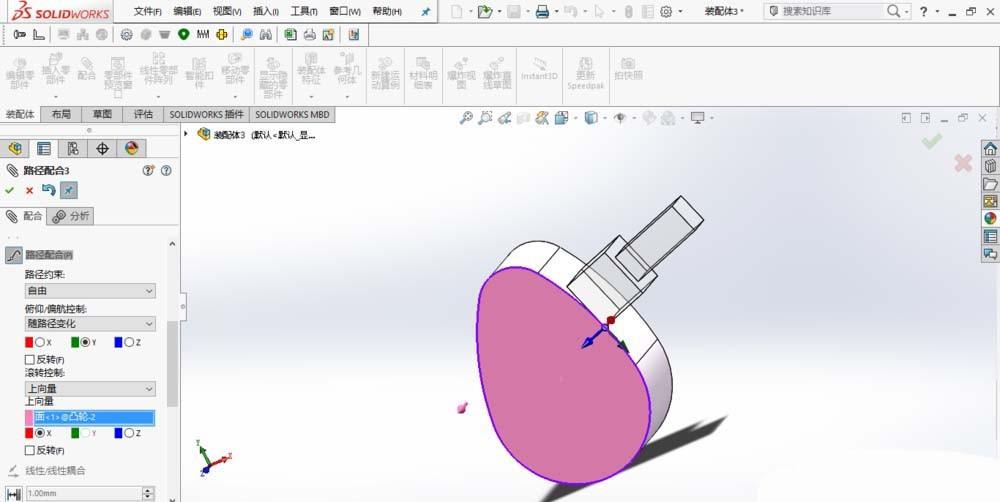1000x502 pixels.
Task: Click the Zoom to Fit magnifier icon
Action: [466, 117]
